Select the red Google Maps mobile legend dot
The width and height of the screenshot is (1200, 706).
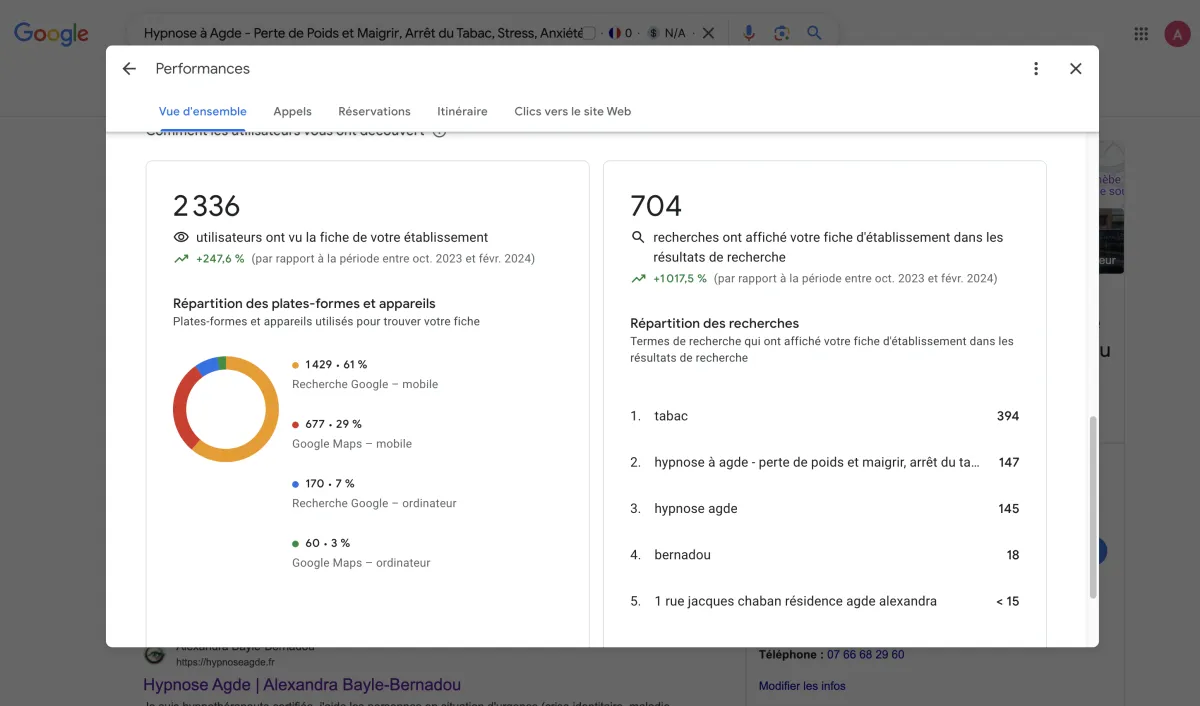[296, 425]
